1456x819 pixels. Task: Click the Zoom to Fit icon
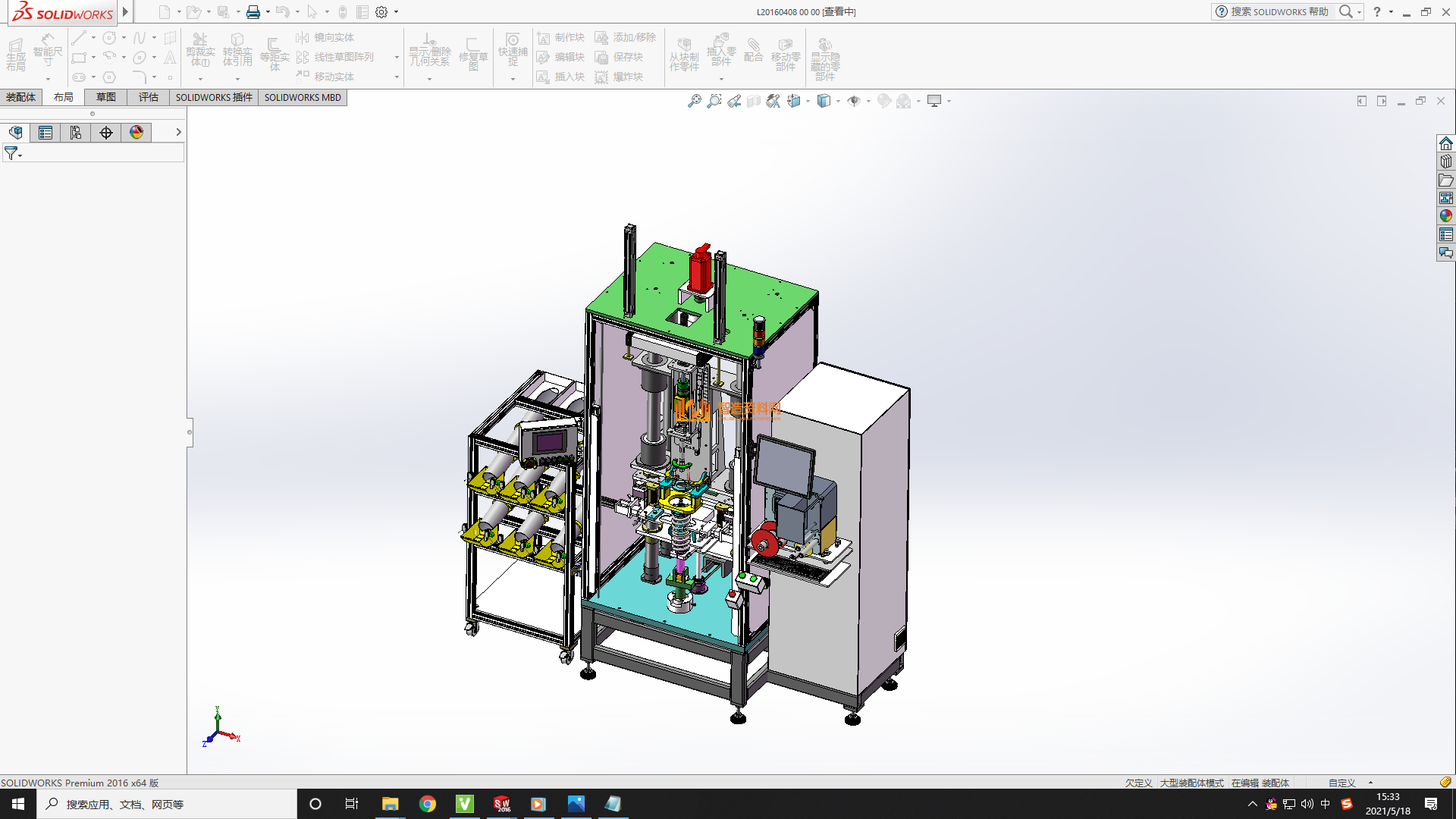tap(694, 101)
